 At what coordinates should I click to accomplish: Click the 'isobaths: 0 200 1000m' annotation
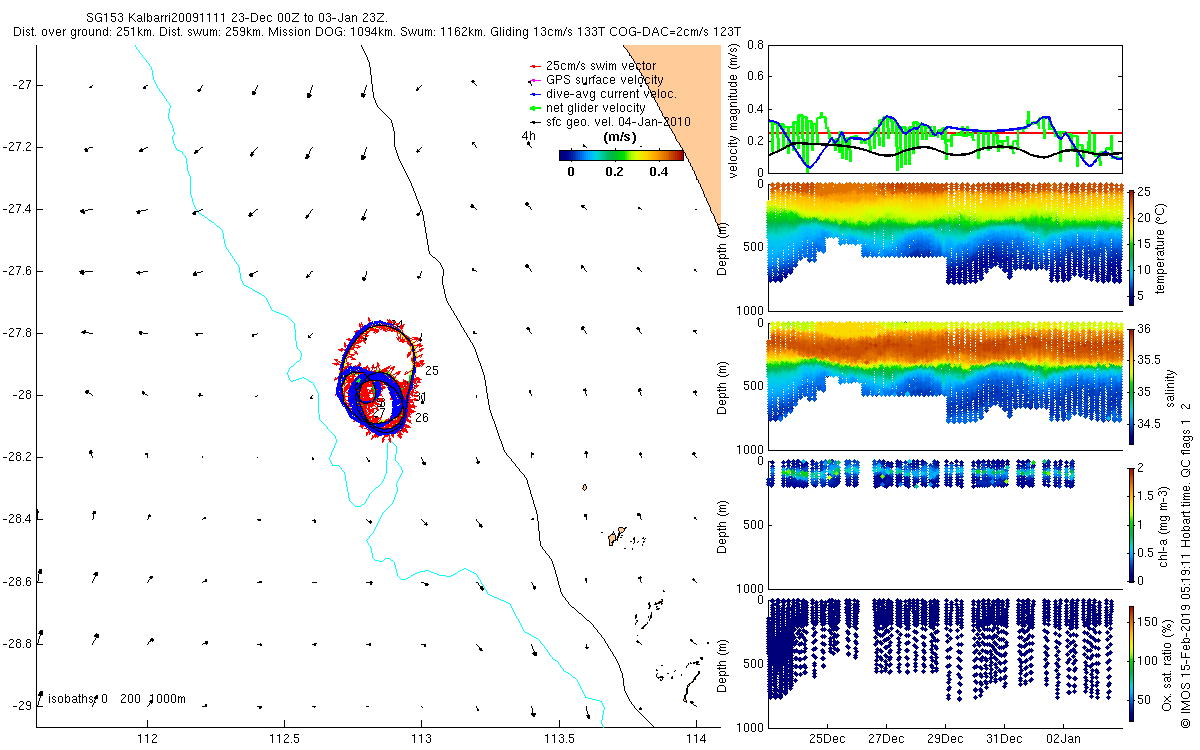(x=117, y=699)
